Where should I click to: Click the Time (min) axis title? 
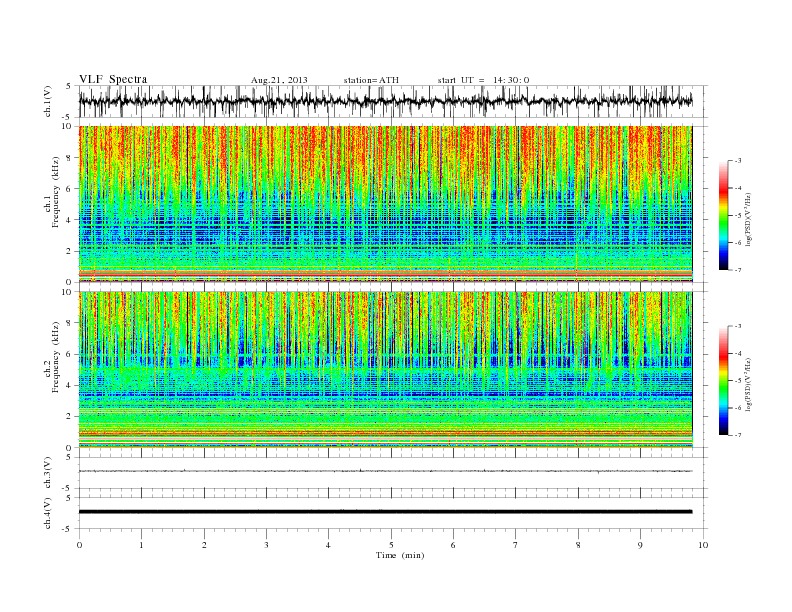[x=400, y=555]
